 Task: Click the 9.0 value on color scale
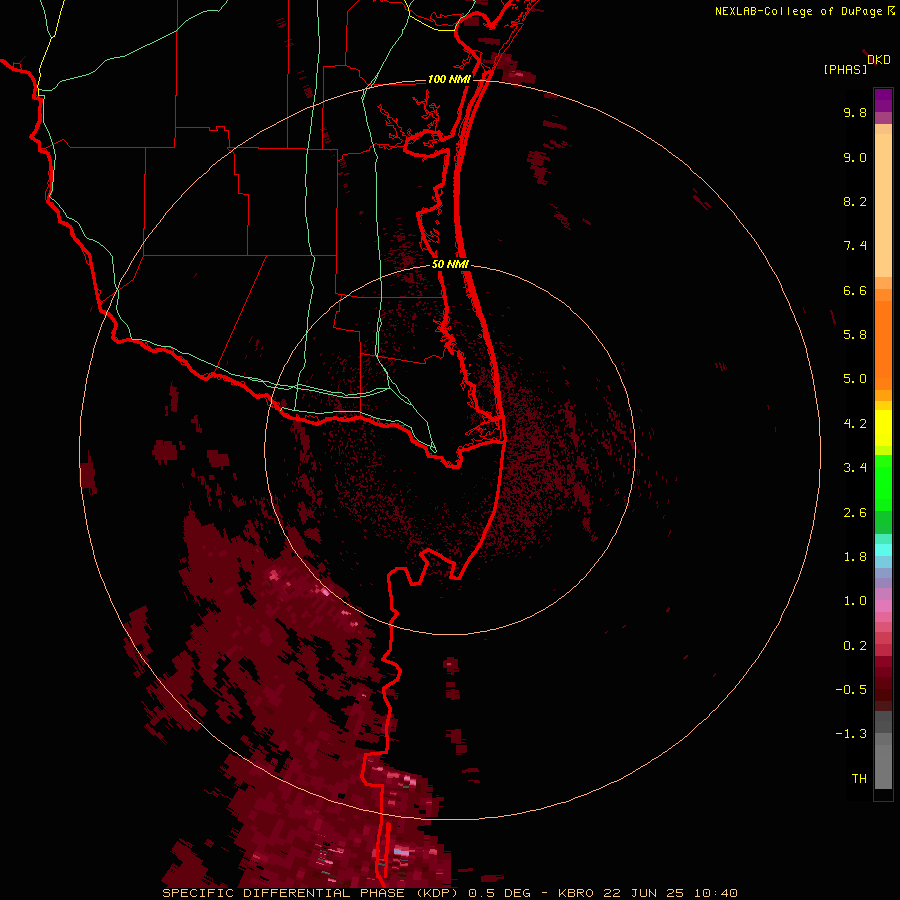tap(855, 157)
